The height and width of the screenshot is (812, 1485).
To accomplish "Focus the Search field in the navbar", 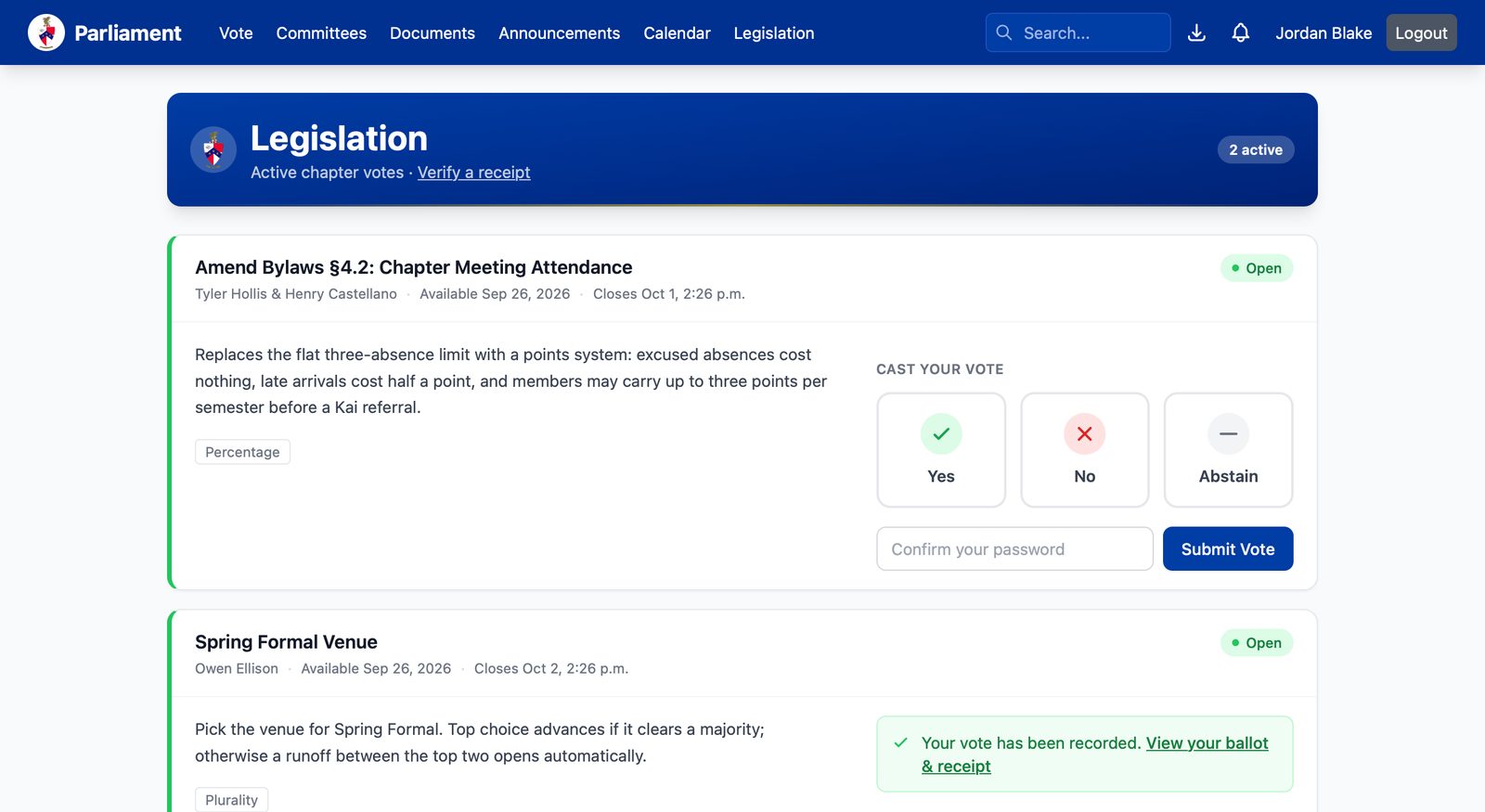I will [x=1078, y=32].
